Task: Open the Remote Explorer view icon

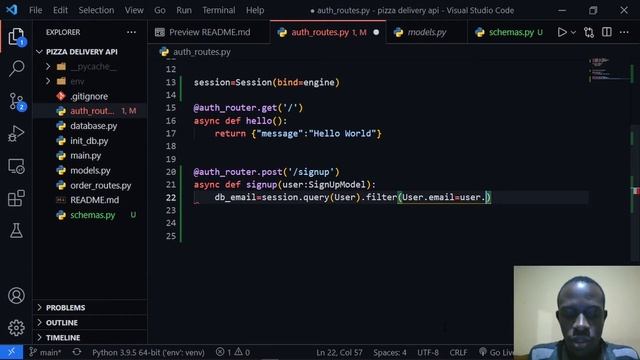Action: tap(16, 166)
